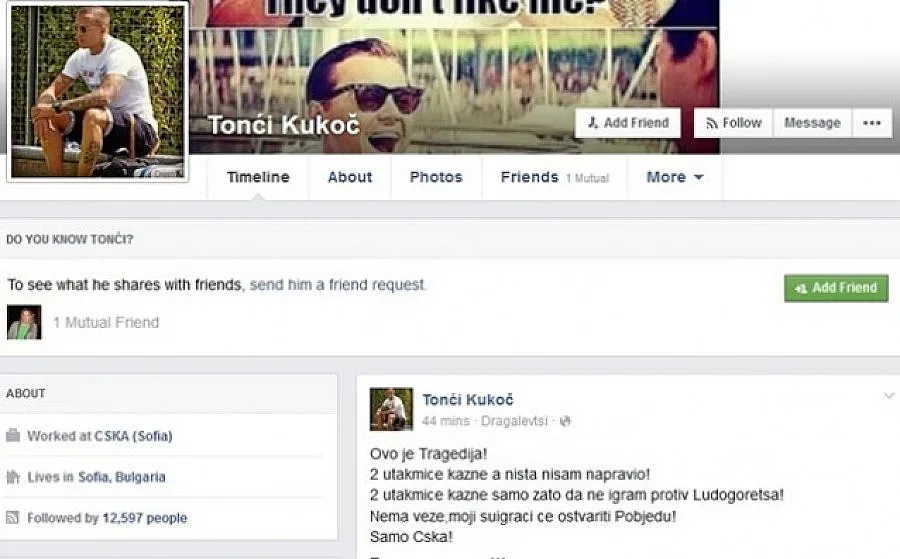Click the public globe icon on the post
This screenshot has width=900, height=559.
tap(565, 421)
